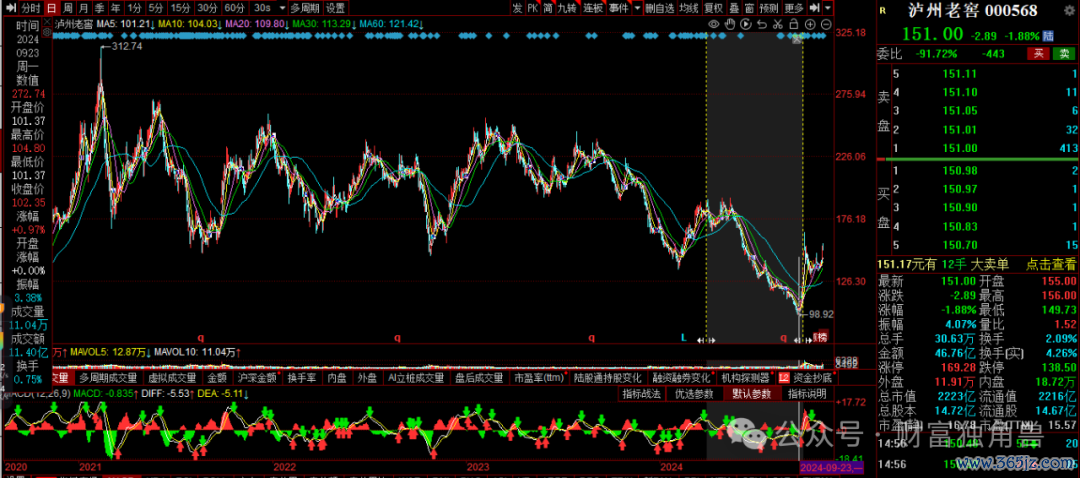
Task: Select the 陆股通持股变化 indicator tab
Action: coord(608,377)
